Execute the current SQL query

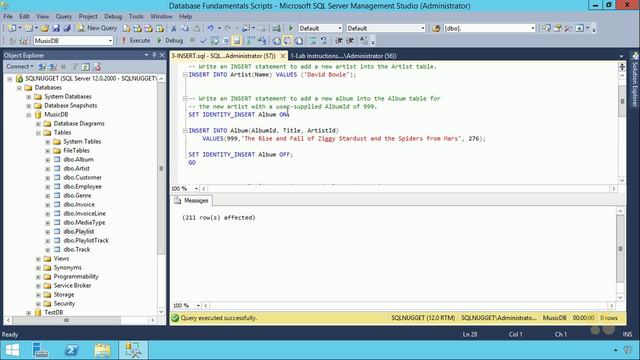pyautogui.click(x=136, y=40)
